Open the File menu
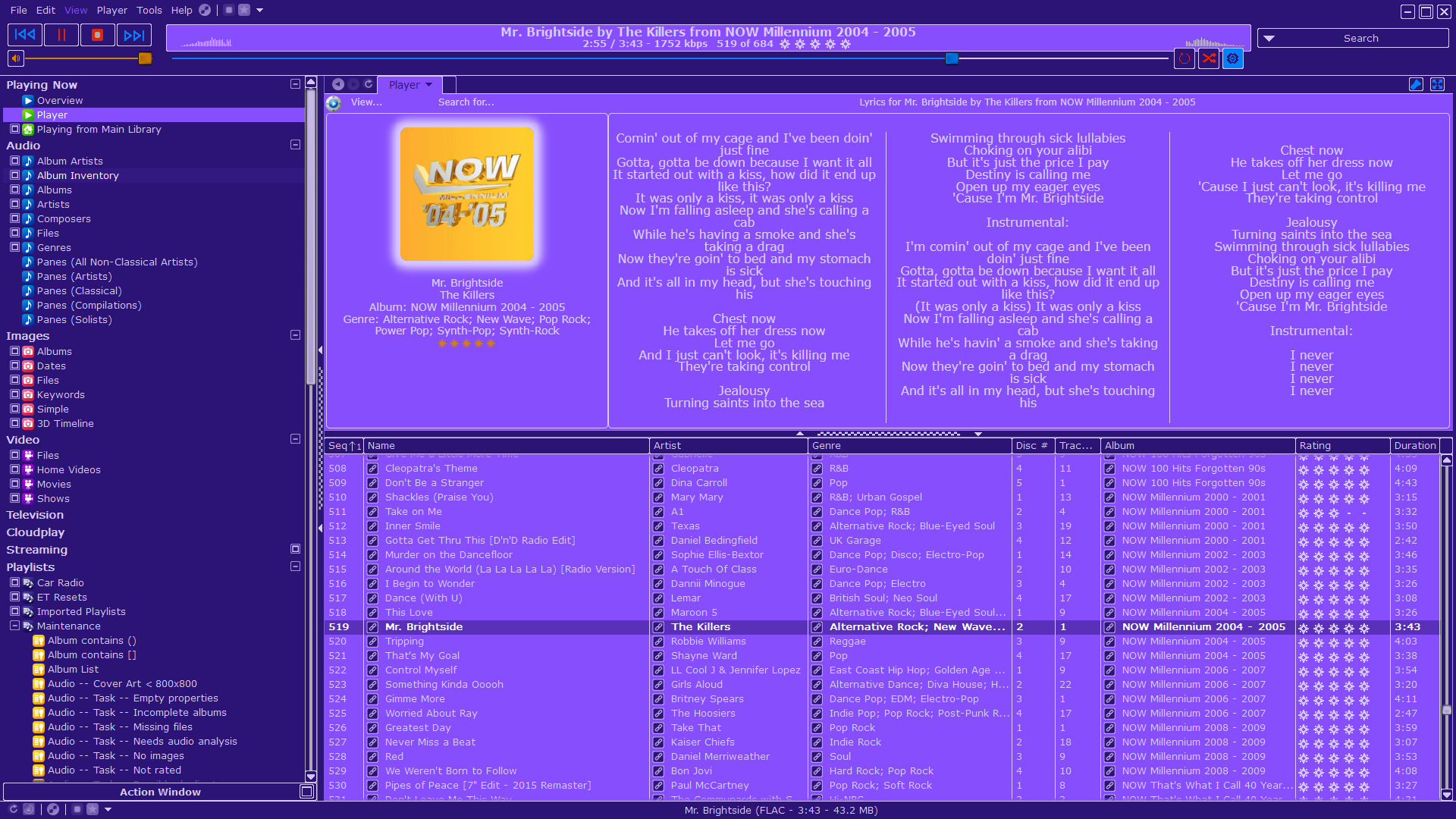The height and width of the screenshot is (819, 1456). pyautogui.click(x=18, y=10)
